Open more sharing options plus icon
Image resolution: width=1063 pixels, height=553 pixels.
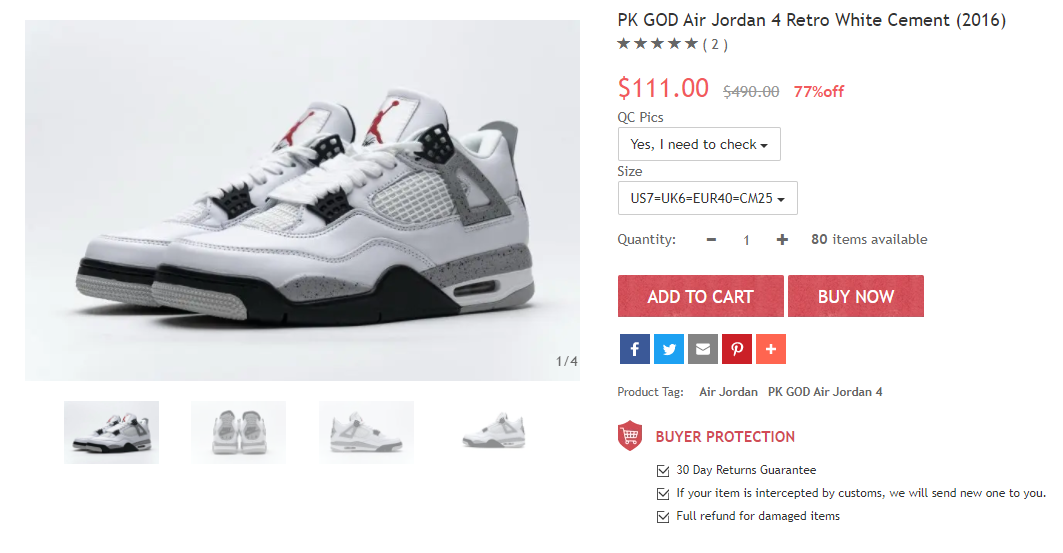771,349
